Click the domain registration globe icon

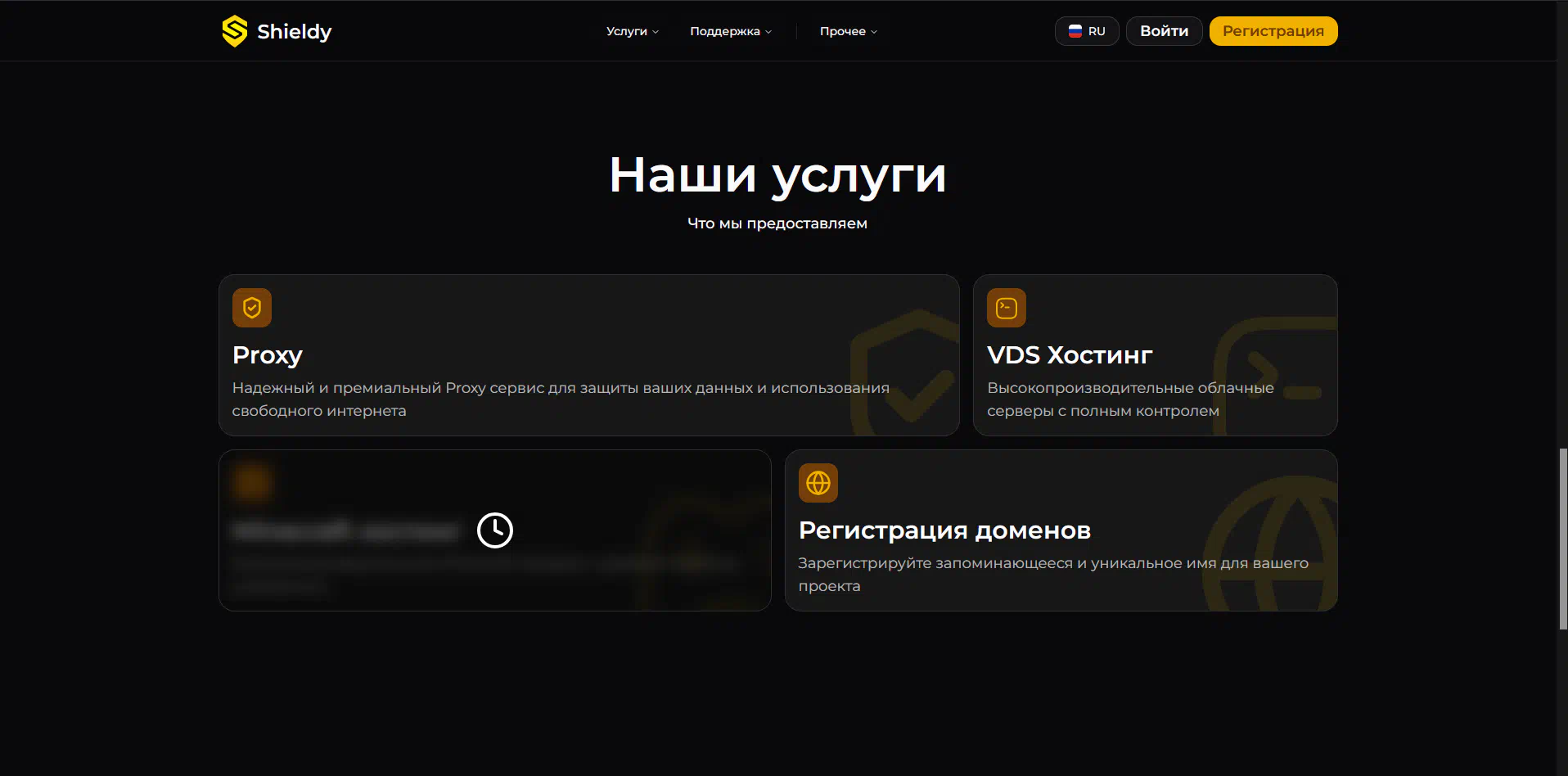[818, 483]
